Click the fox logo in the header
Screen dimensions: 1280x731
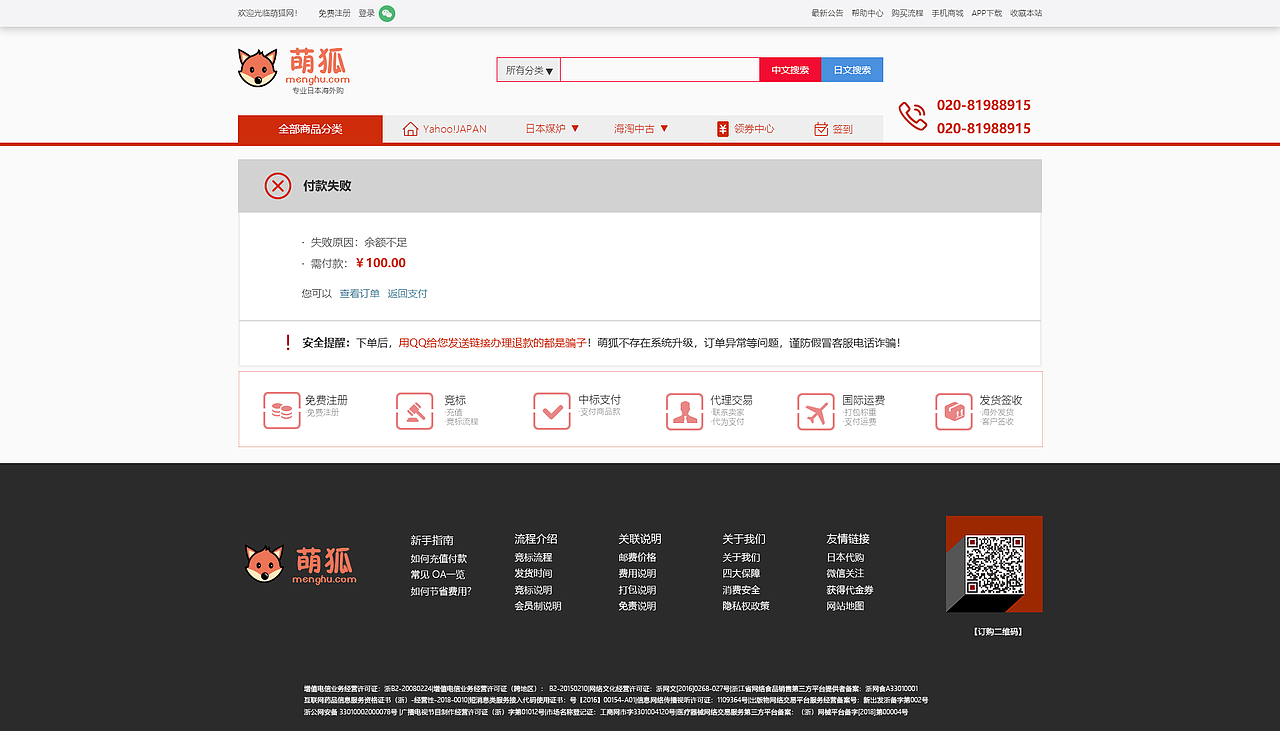click(x=258, y=69)
